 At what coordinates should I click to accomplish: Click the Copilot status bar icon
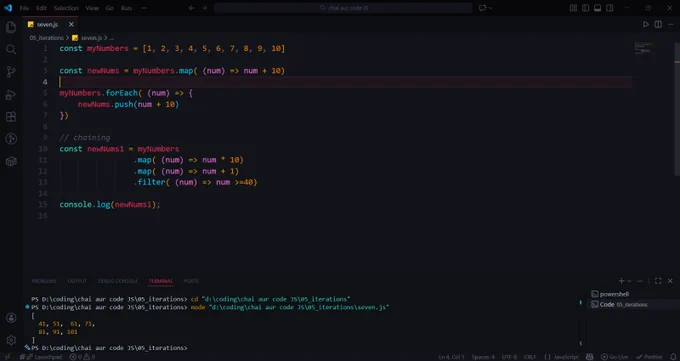[x=589, y=357]
